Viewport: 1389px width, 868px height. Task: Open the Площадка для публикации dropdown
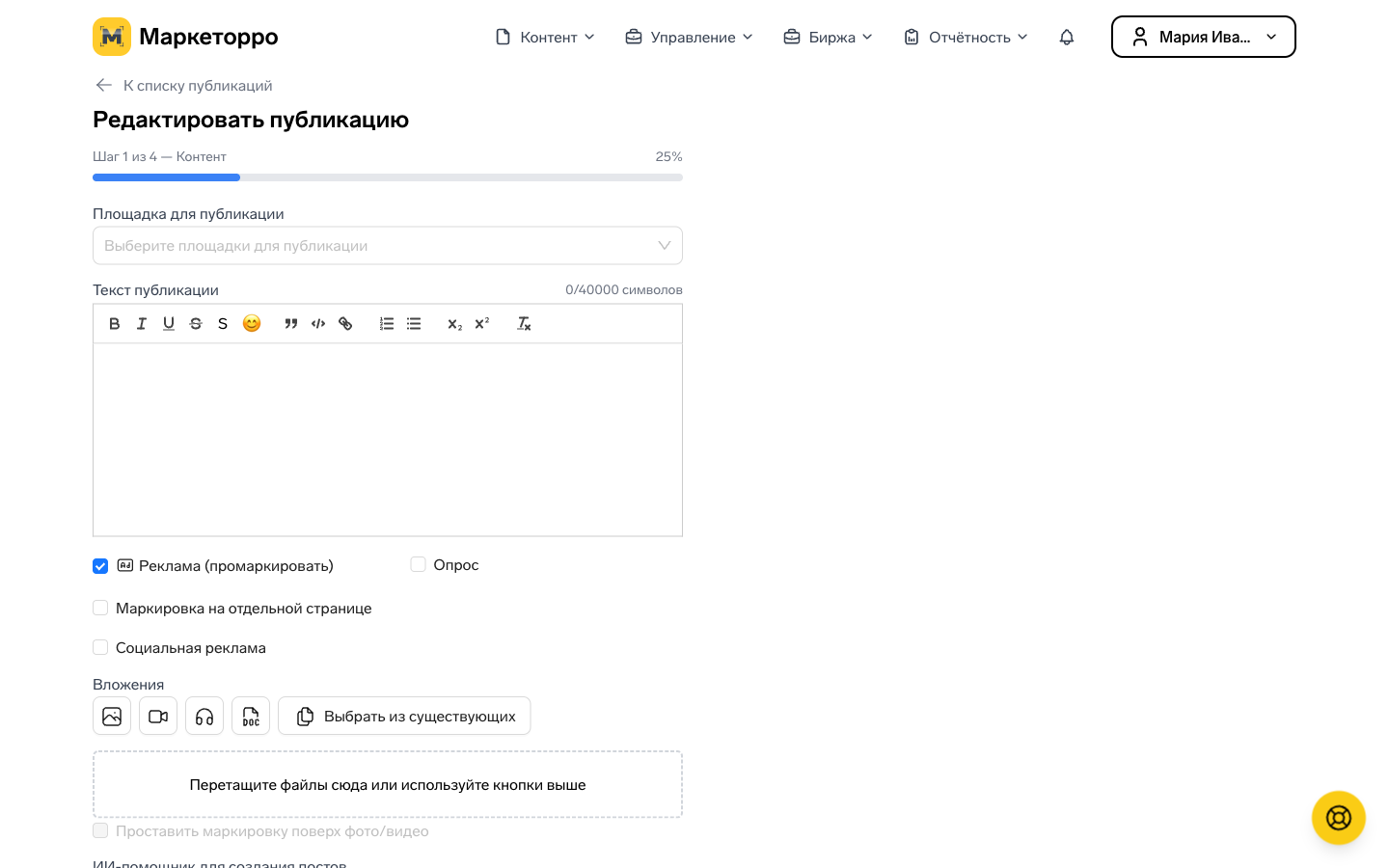click(388, 246)
